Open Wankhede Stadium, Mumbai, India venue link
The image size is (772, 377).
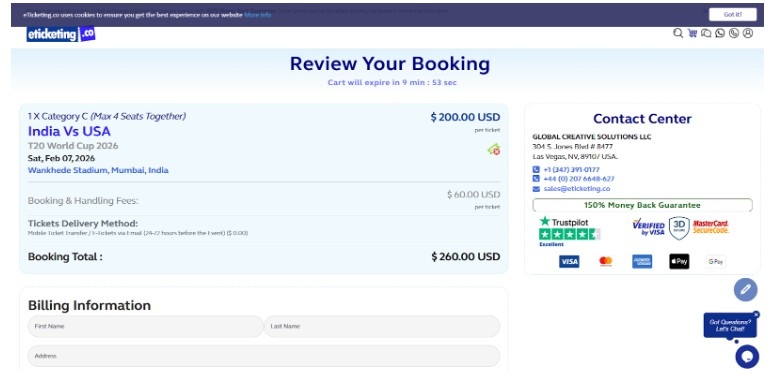98,170
